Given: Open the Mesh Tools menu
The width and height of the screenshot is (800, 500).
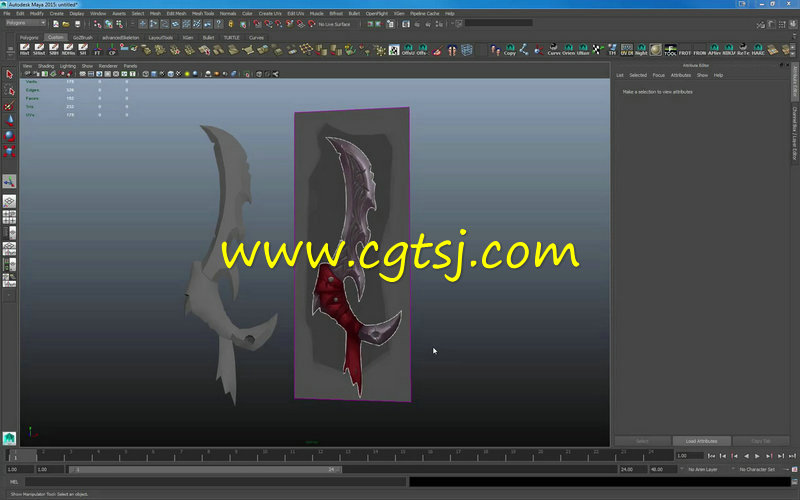Looking at the screenshot, I should pos(203,14).
